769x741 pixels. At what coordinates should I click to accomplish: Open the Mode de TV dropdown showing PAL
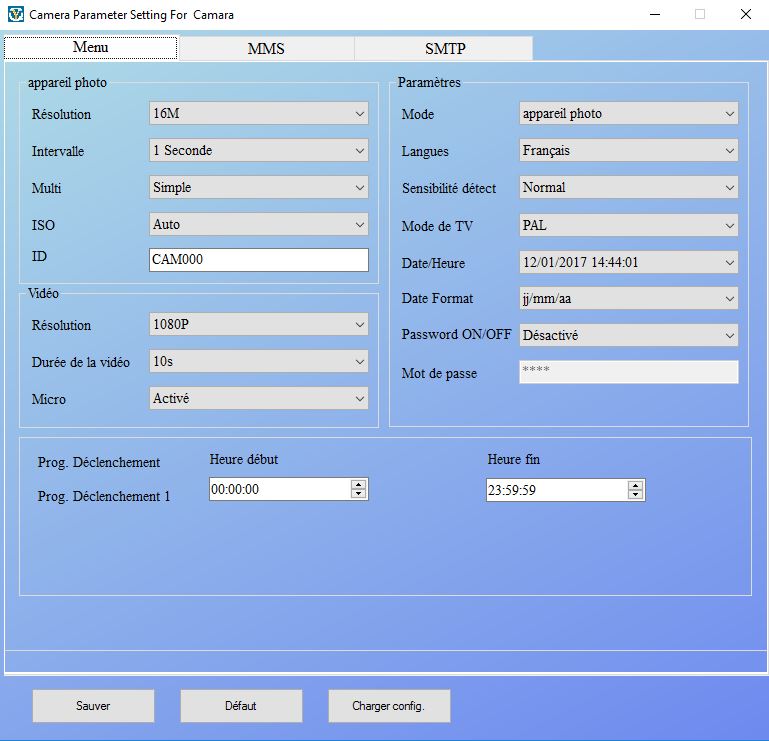[x=628, y=225]
